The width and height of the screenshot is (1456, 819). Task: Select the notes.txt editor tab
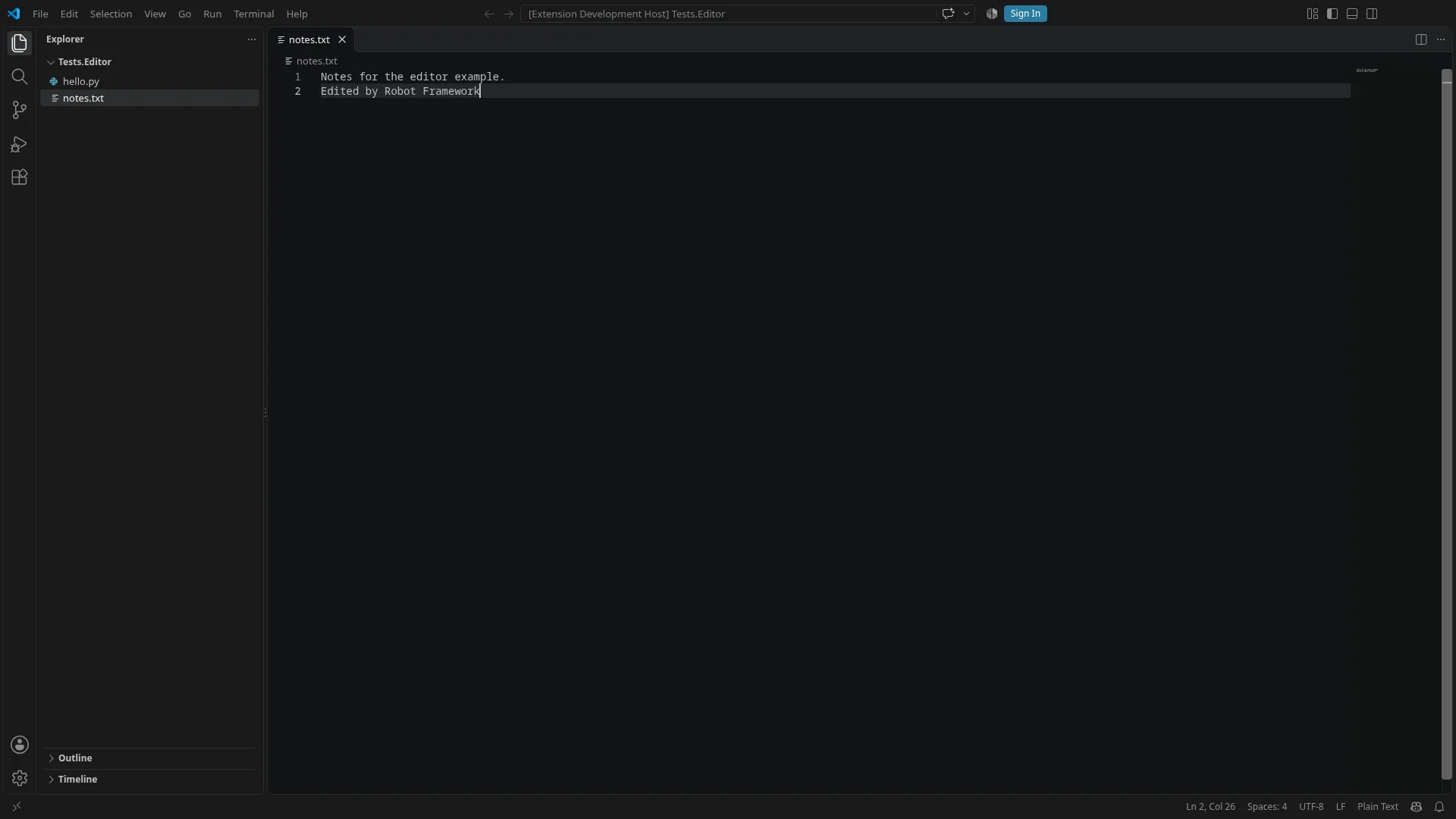pos(312,39)
